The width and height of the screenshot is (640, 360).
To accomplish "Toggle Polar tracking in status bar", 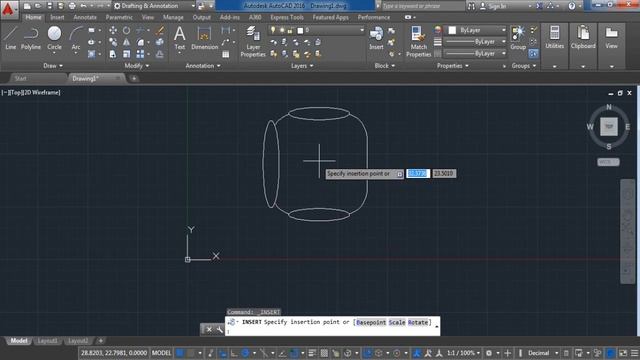I will [245, 353].
